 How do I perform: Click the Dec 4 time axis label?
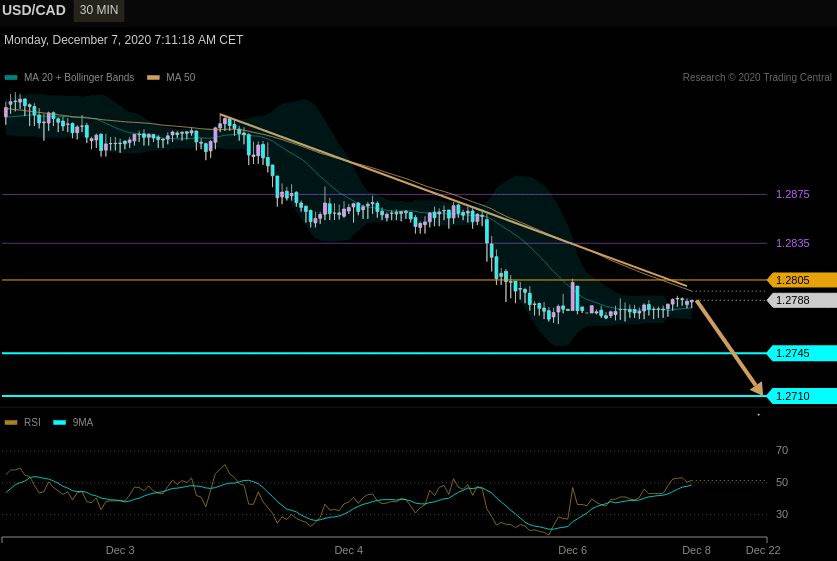pyautogui.click(x=349, y=550)
